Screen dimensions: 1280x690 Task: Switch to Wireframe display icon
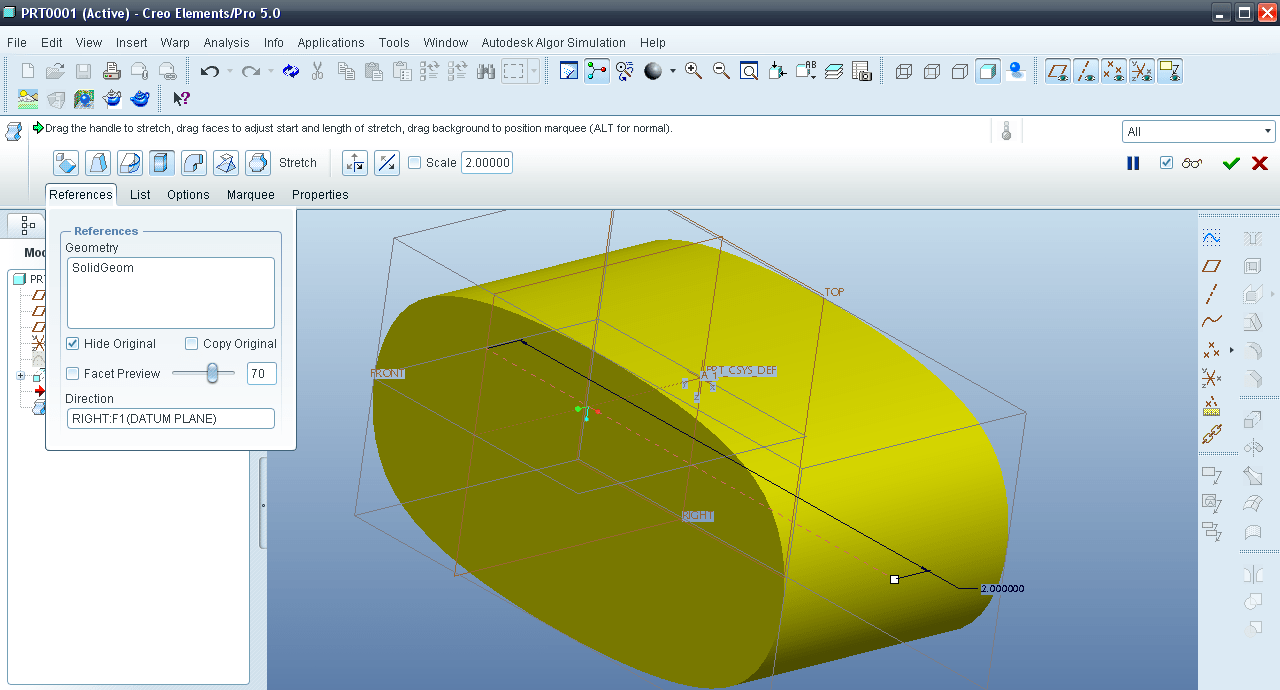904,71
